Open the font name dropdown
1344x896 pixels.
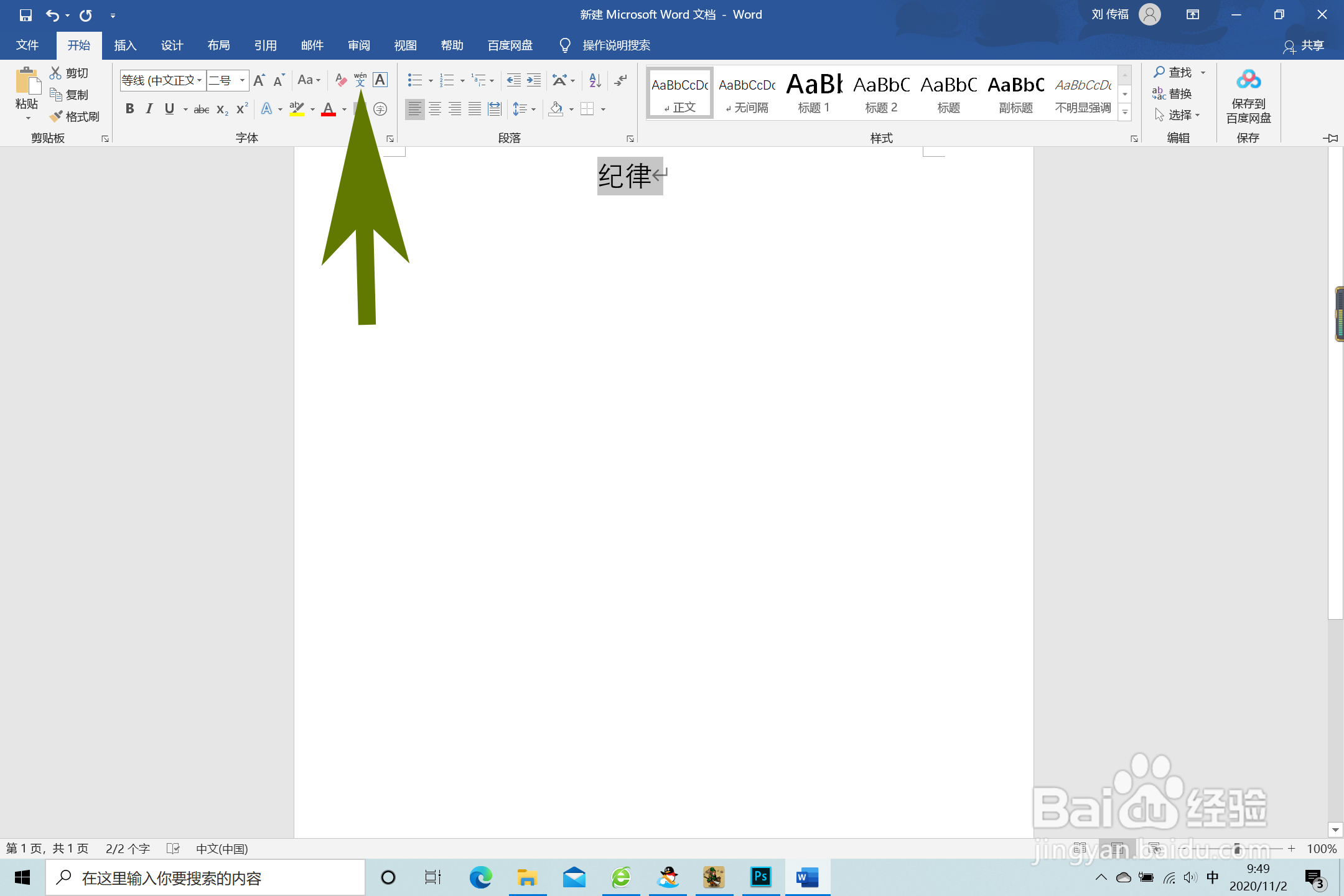tap(199, 80)
